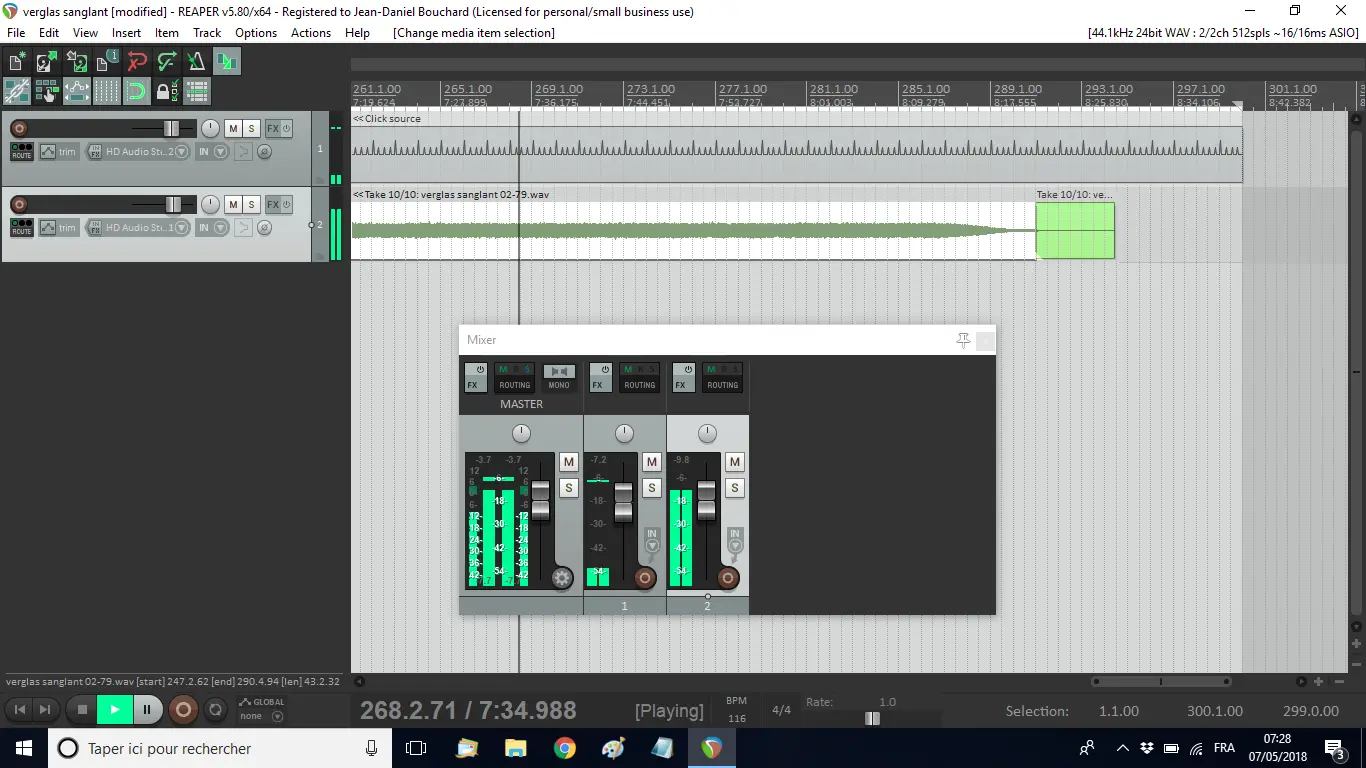1366x768 pixels.
Task: Open the Options menu
Action: pyautogui.click(x=256, y=33)
